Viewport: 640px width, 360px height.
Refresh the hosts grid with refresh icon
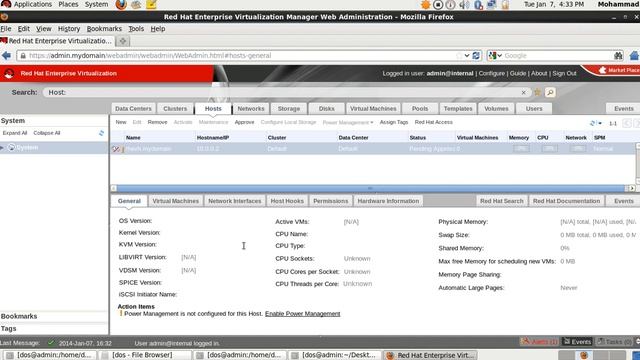[x=592, y=123]
